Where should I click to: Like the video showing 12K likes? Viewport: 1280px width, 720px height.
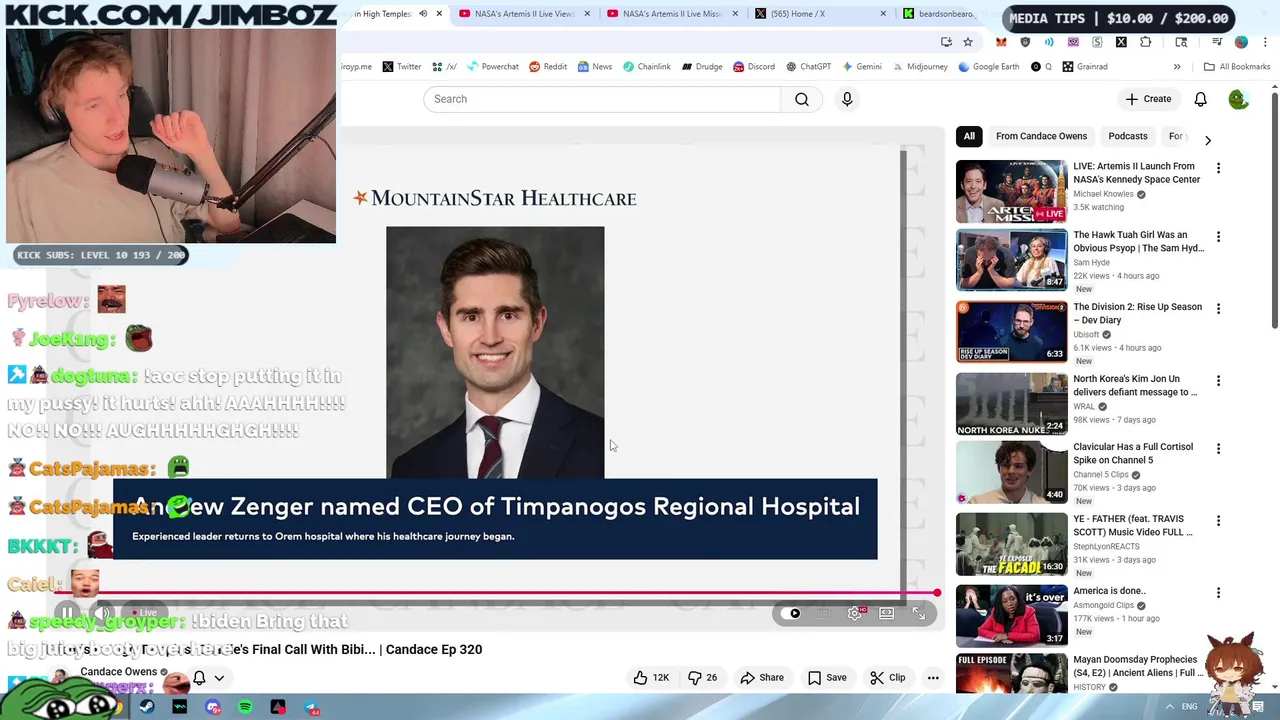click(651, 677)
